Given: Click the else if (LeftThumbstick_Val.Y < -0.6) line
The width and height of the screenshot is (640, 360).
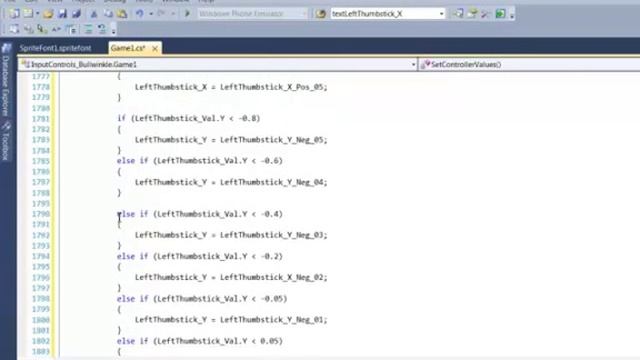Looking at the screenshot, I should coord(200,161).
